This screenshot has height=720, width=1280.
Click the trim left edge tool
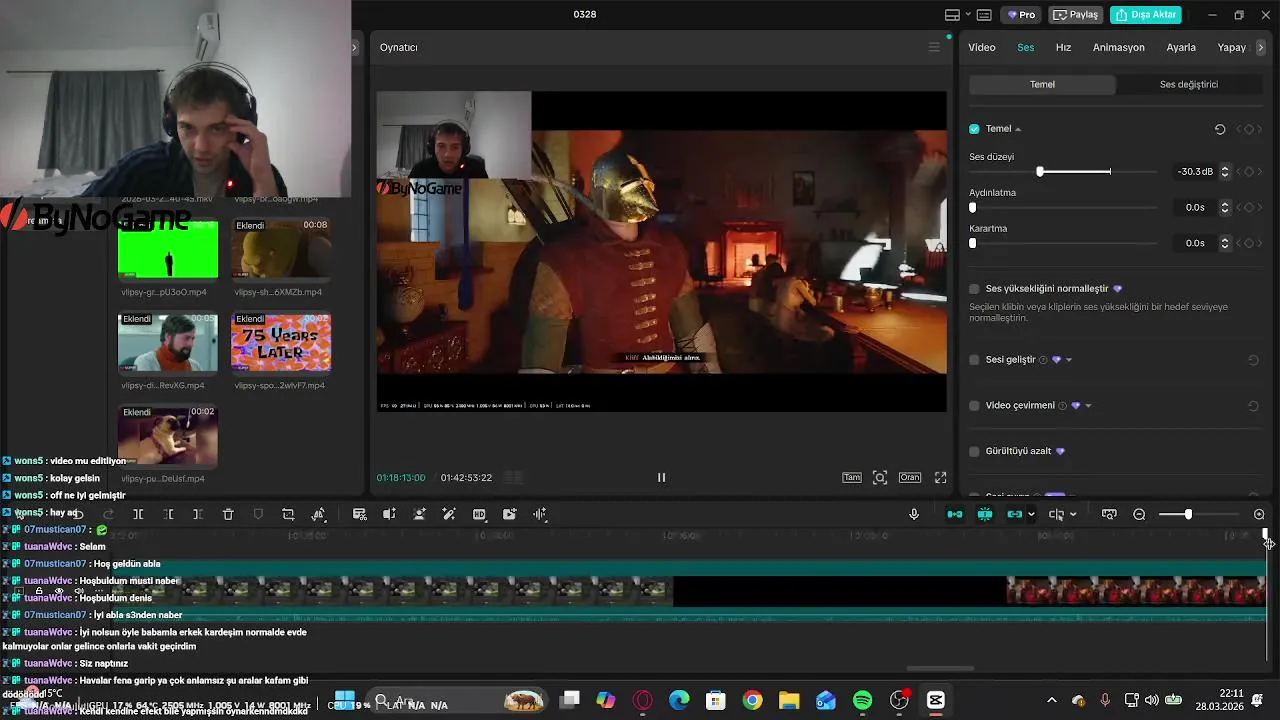(x=168, y=514)
